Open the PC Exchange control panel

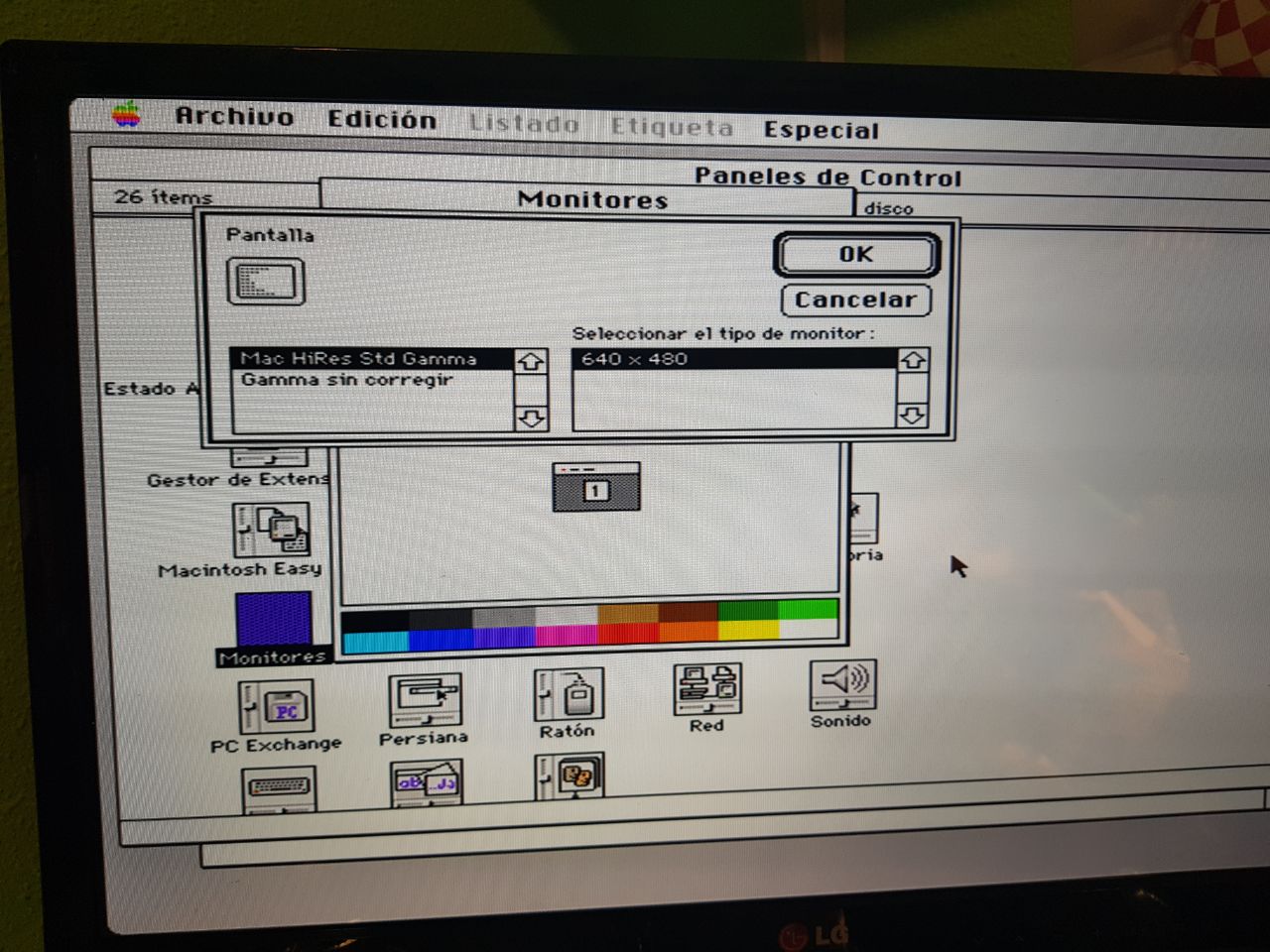(x=276, y=707)
